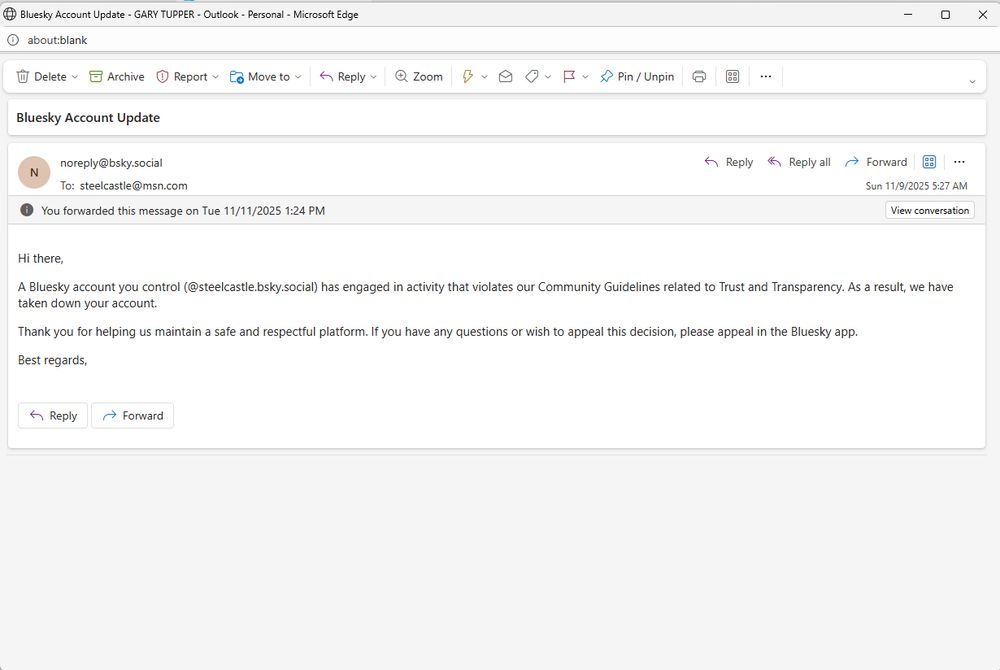Click the Categorize tag icon
Screen dimensions: 1000x670
[x=532, y=76]
